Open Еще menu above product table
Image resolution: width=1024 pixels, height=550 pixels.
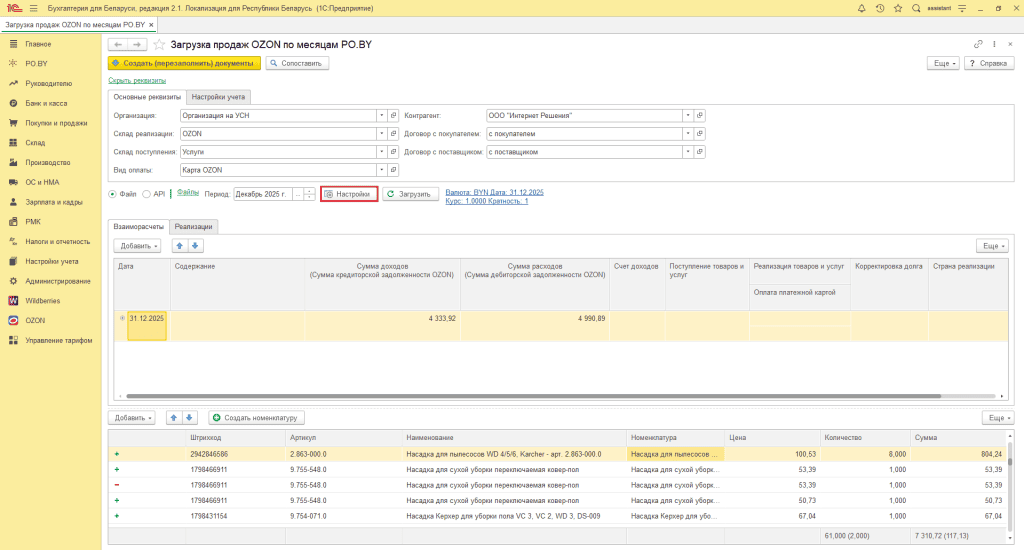pos(997,418)
